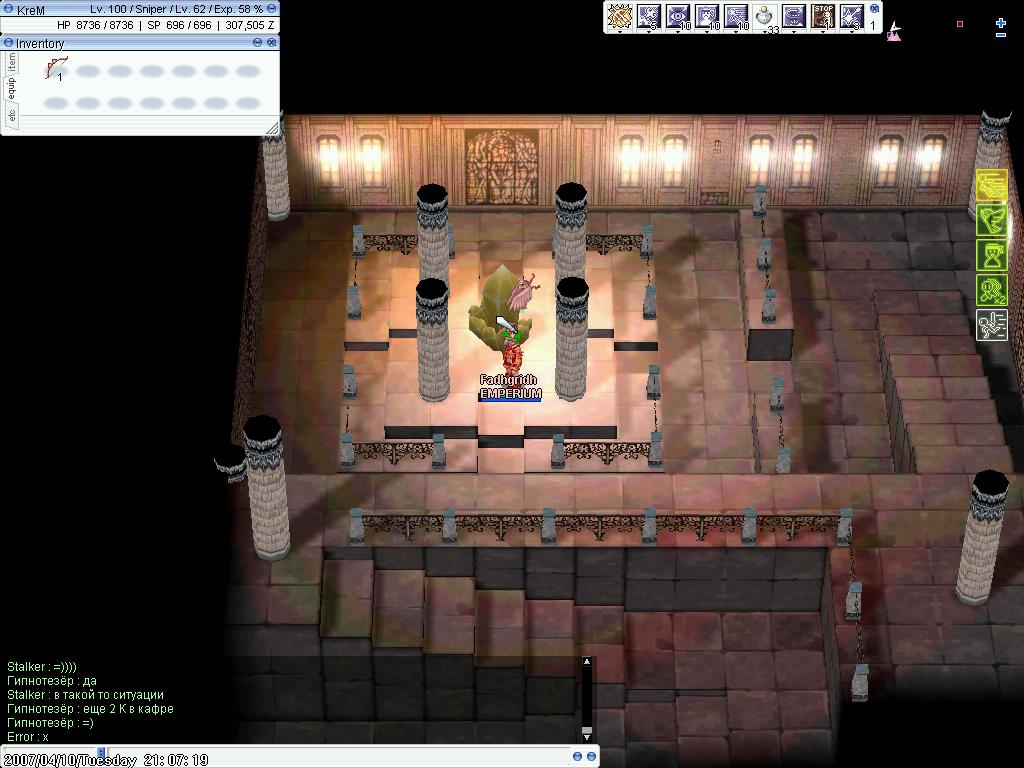
Task: Target the EMPERIUM crystal
Action: pyautogui.click(x=498, y=307)
